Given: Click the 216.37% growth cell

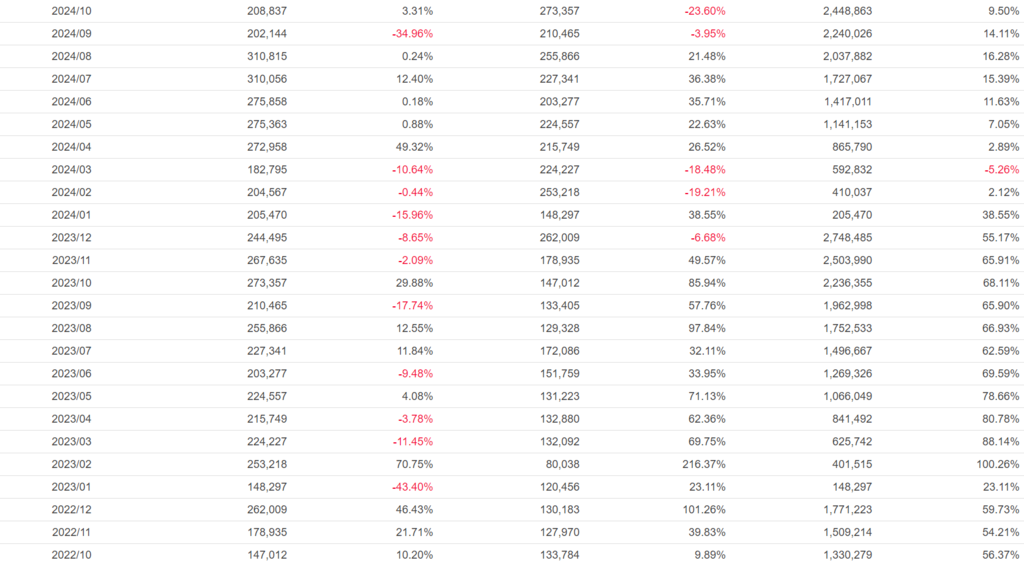Looking at the screenshot, I should [704, 464].
